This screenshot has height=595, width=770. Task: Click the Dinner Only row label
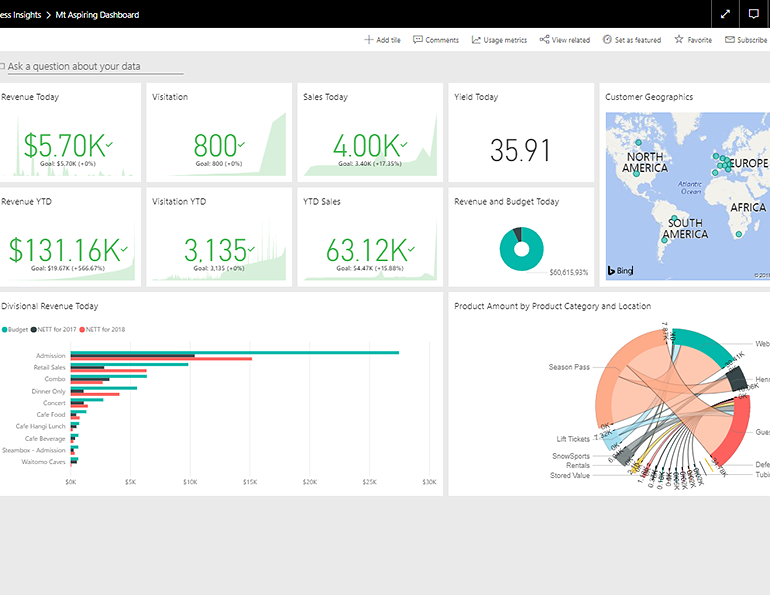click(x=48, y=391)
